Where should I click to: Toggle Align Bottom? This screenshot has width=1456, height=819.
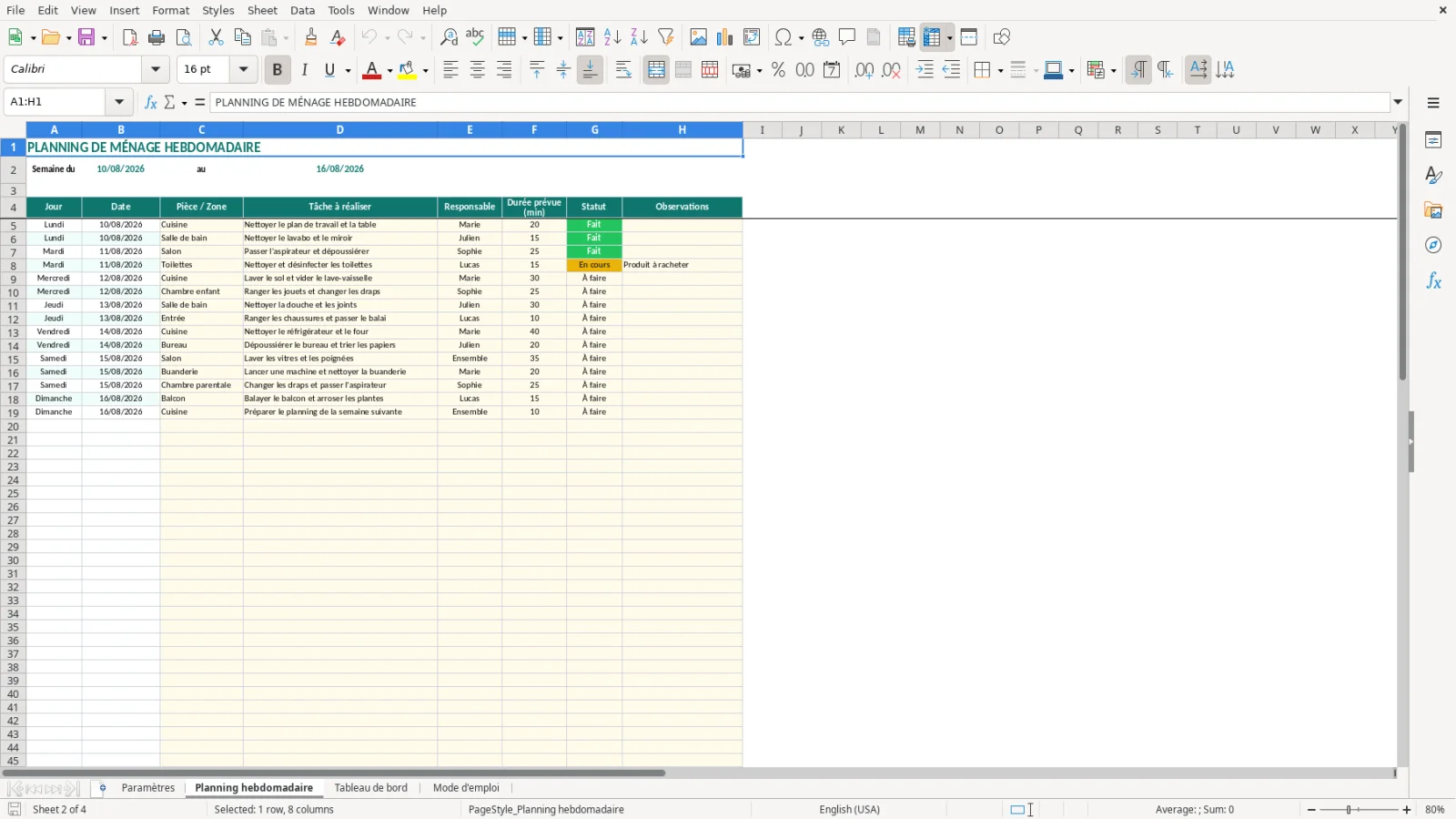590,70
